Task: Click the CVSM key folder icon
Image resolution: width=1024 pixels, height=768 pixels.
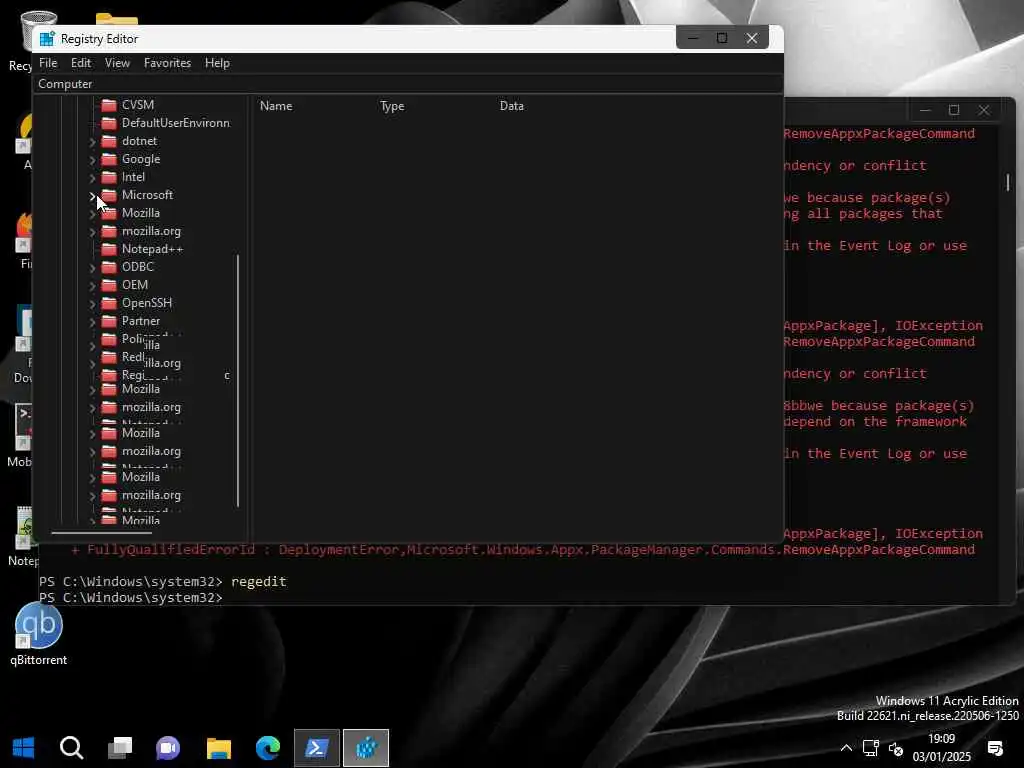Action: [109, 105]
